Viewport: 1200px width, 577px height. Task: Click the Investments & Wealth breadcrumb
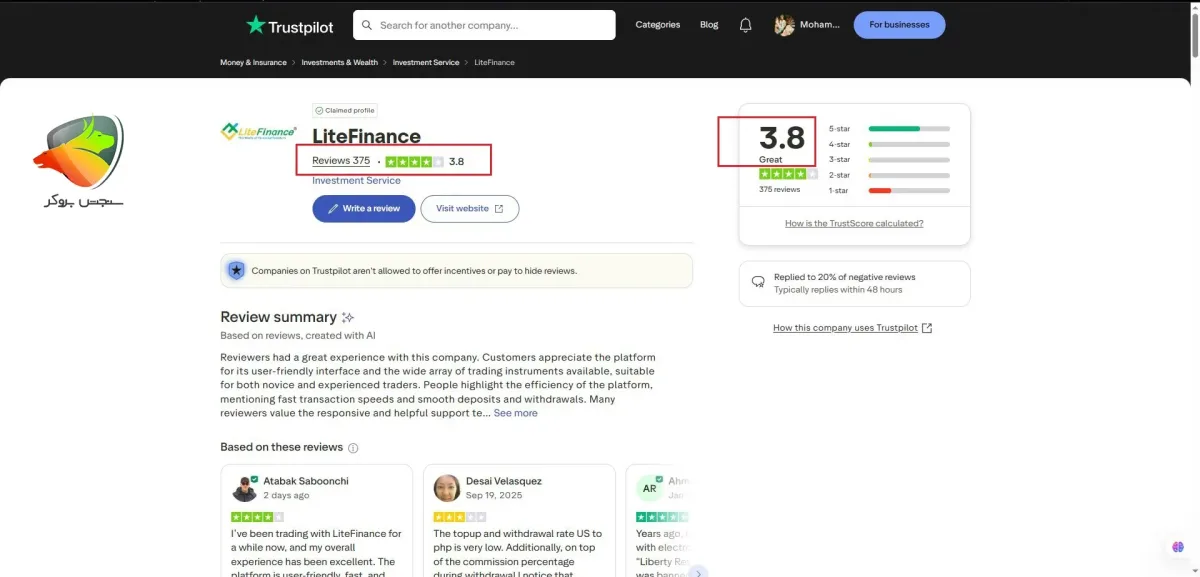[x=340, y=62]
